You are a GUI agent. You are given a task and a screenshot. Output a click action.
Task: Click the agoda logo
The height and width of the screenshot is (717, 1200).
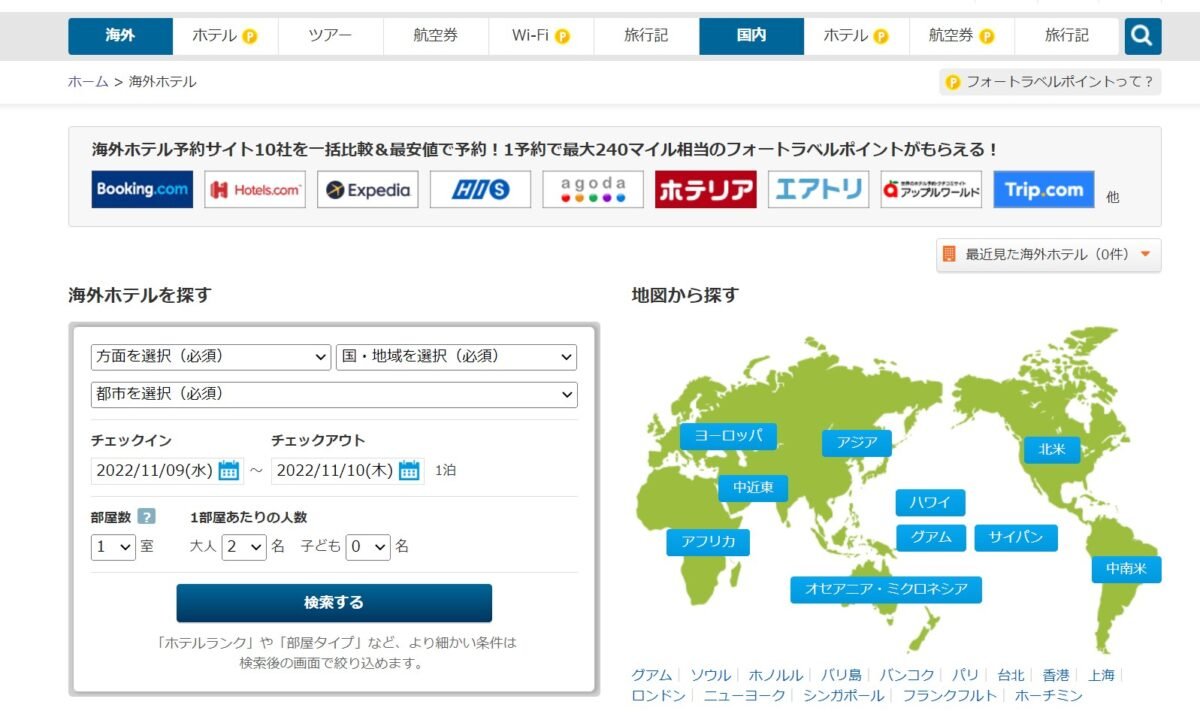coord(593,189)
